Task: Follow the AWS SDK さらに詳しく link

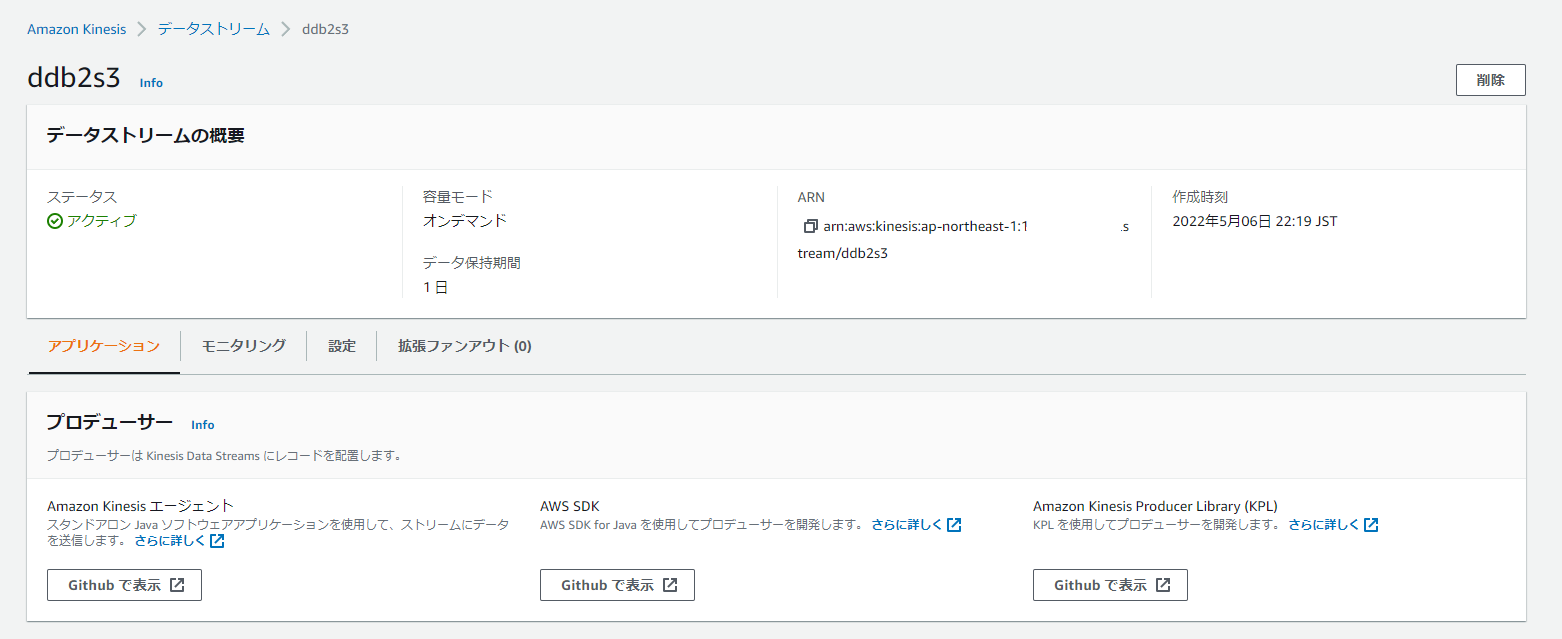Action: click(x=906, y=525)
